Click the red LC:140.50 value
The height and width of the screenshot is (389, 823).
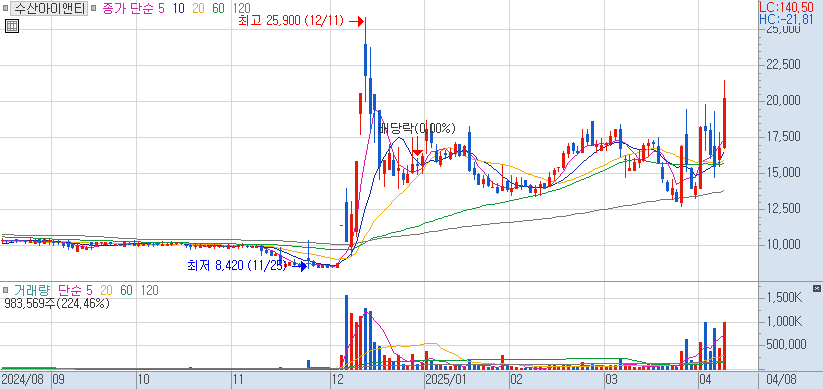click(x=787, y=7)
